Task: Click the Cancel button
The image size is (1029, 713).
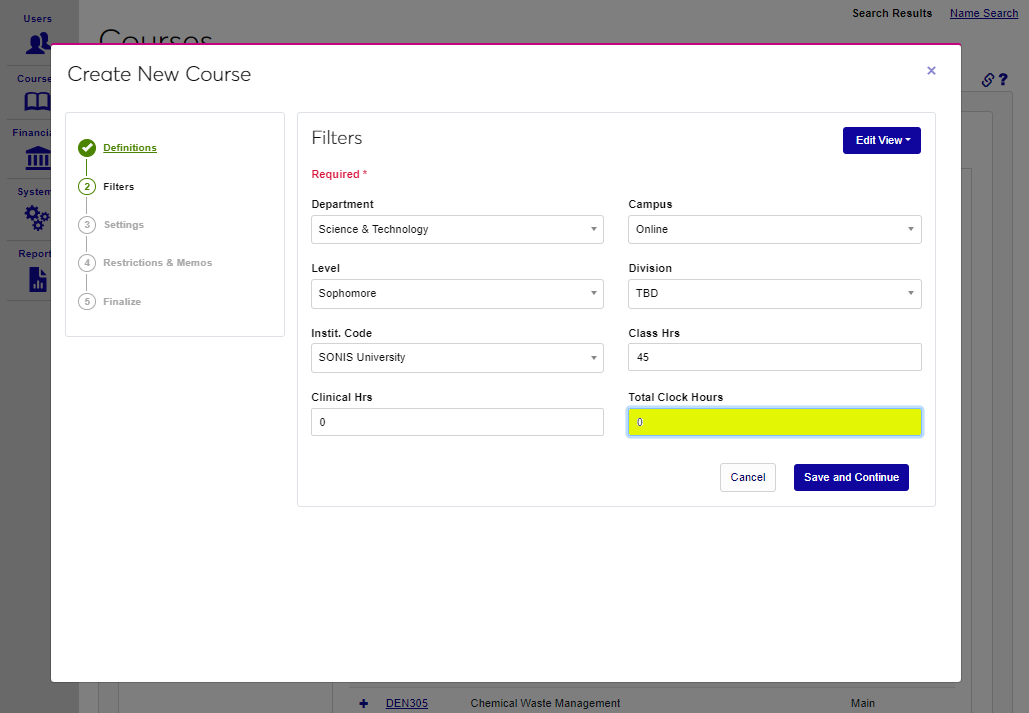Action: tap(747, 478)
